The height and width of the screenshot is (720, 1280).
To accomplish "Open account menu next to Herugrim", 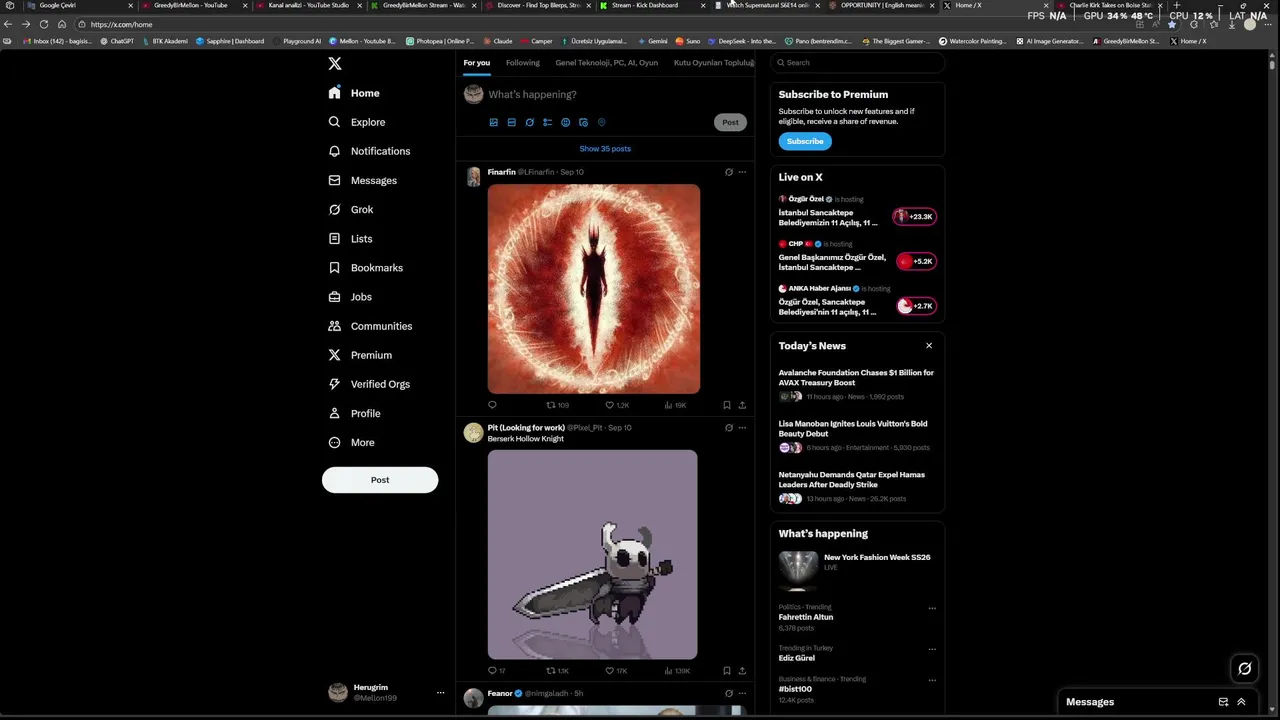I will (440, 692).
